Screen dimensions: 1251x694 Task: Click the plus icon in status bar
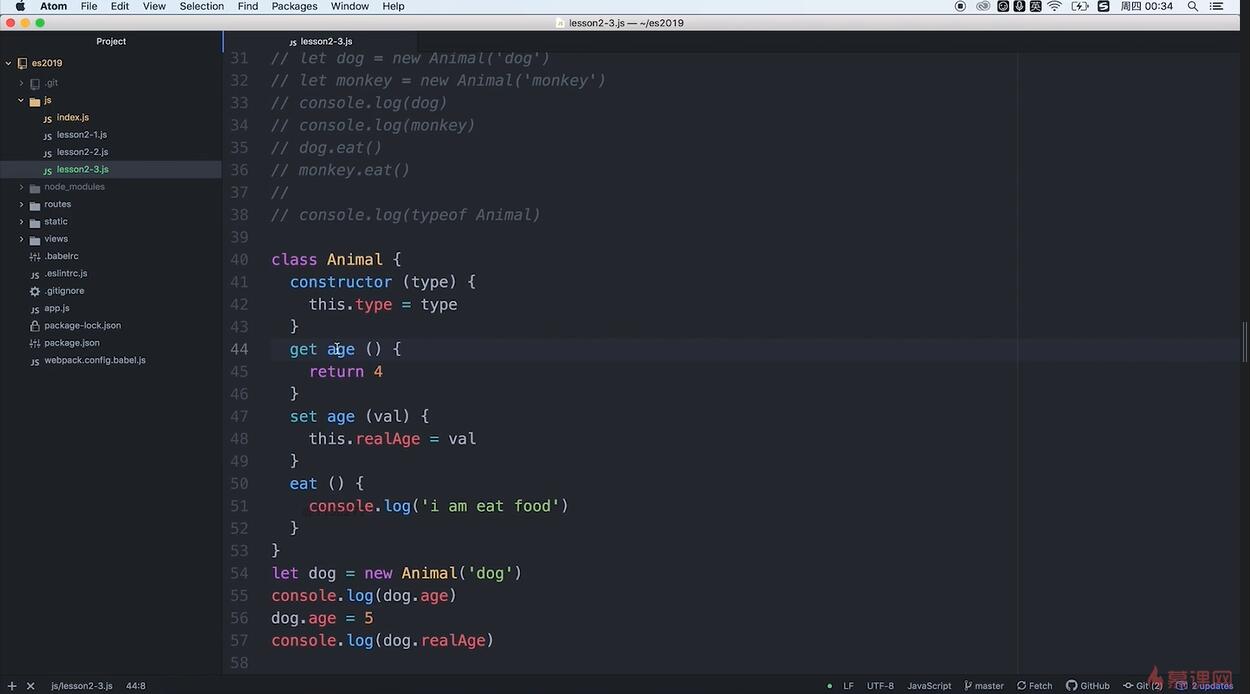[x=12, y=686]
